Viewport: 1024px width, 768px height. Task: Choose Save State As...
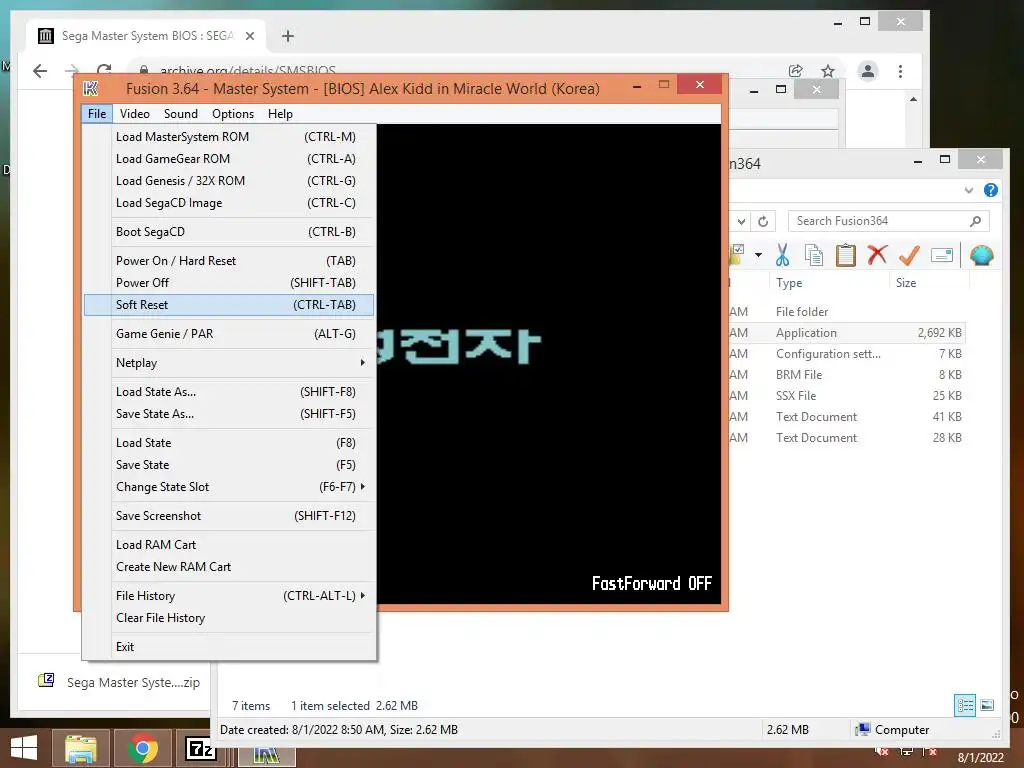click(229, 414)
